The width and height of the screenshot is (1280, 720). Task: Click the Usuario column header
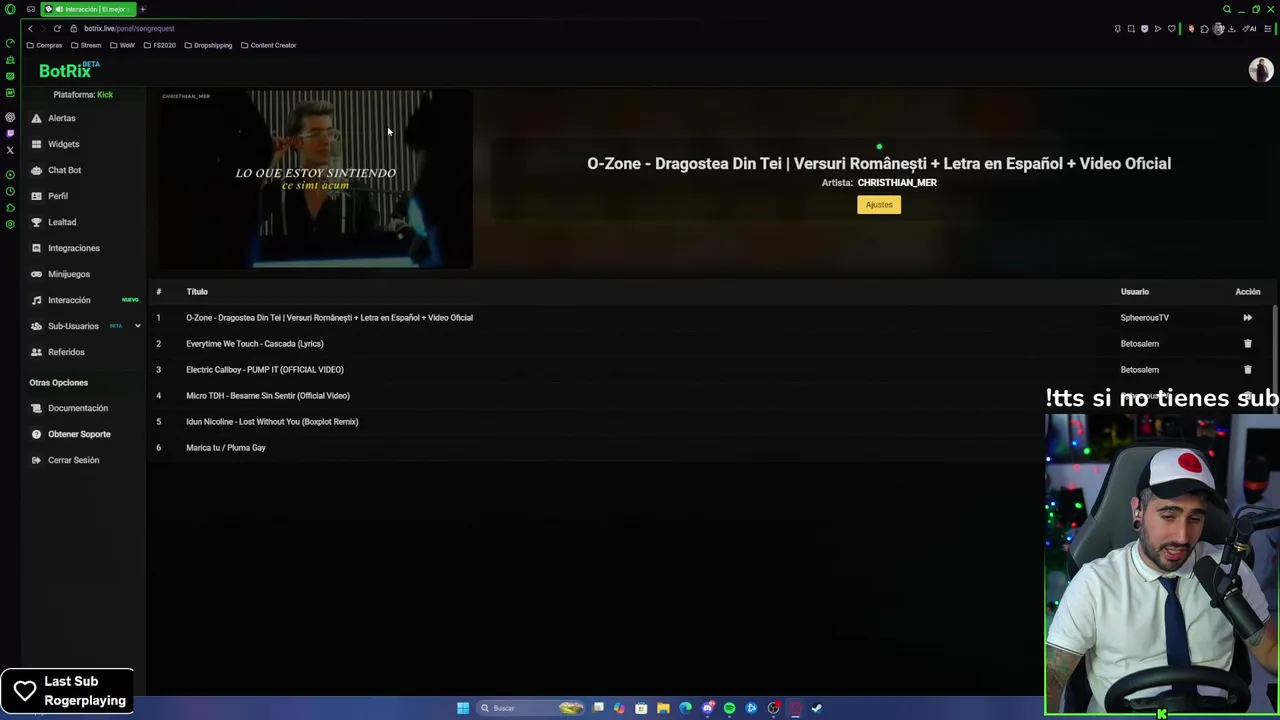1135,292
